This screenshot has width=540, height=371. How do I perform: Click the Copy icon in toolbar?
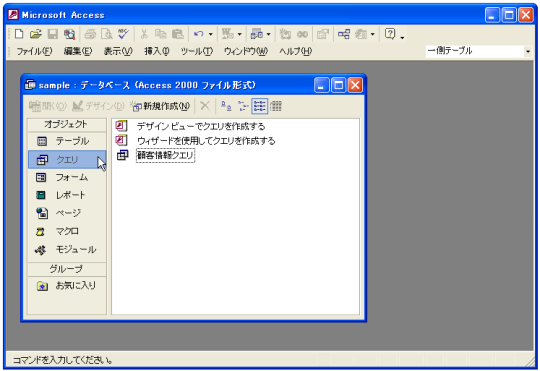tap(160, 34)
